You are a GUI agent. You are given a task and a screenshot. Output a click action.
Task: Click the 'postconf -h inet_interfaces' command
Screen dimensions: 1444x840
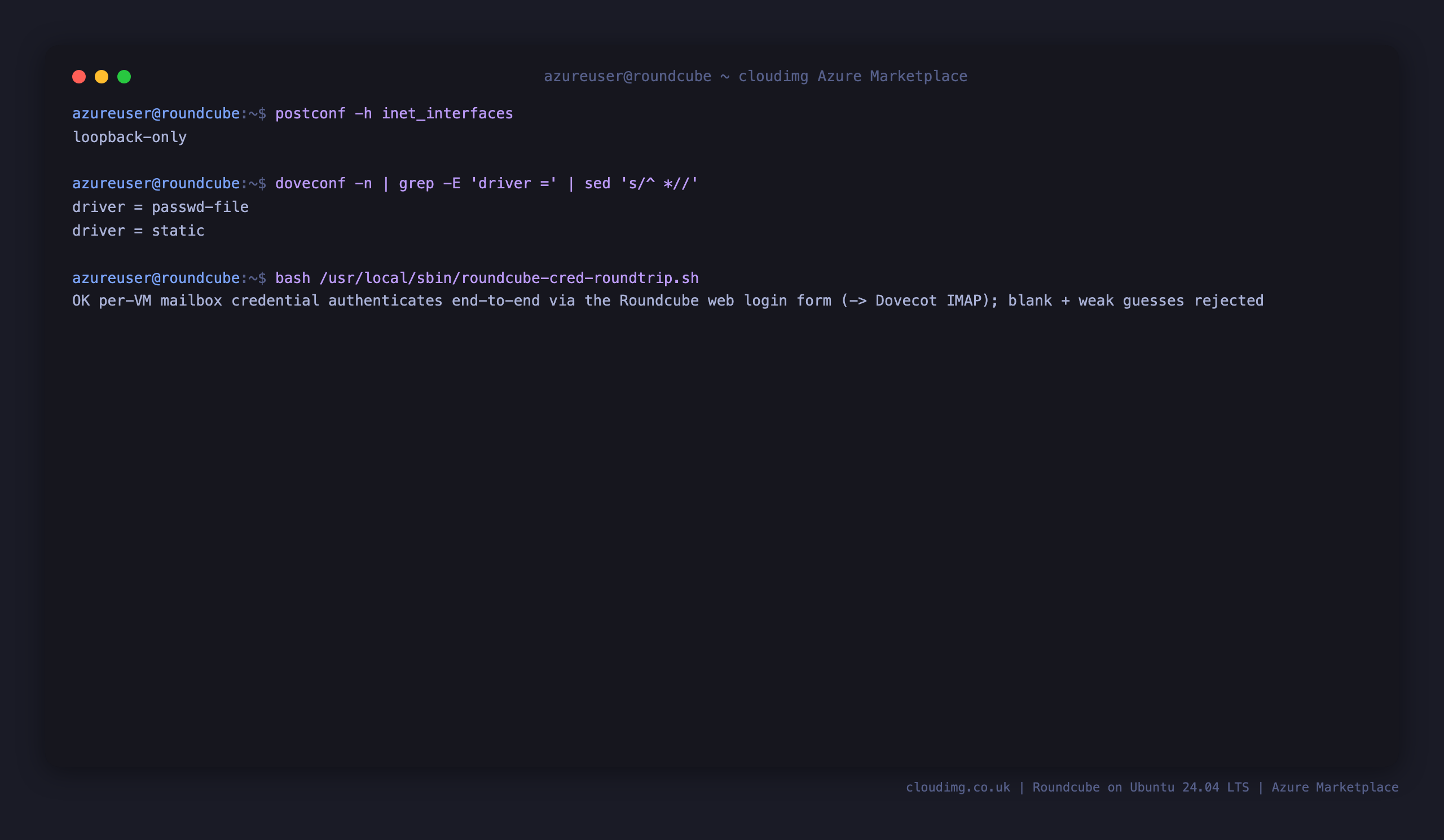(x=394, y=114)
